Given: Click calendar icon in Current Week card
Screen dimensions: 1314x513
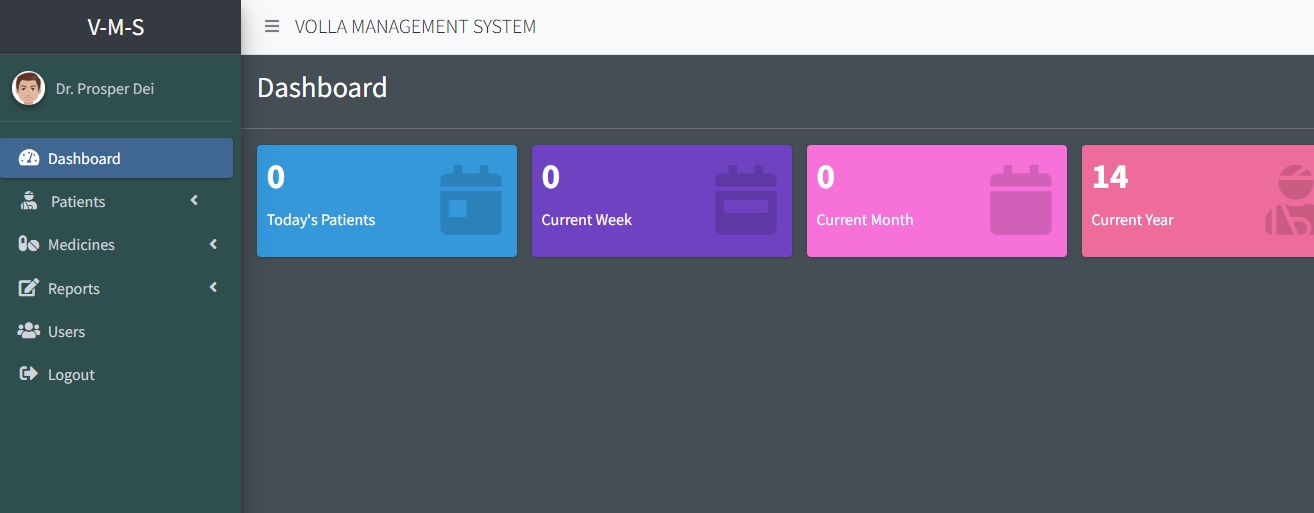Looking at the screenshot, I should tap(746, 200).
